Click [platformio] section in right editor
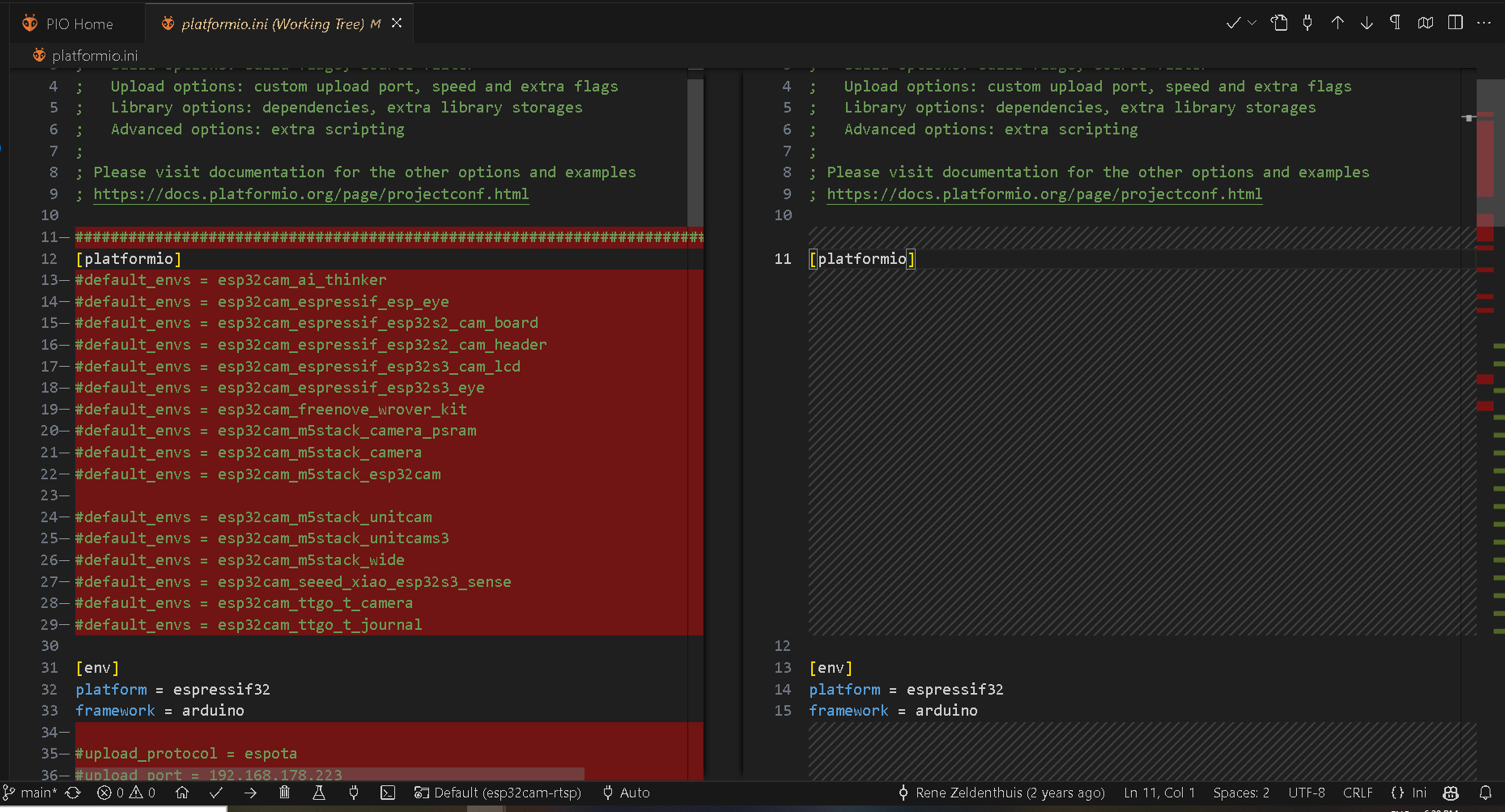1505x812 pixels. (862, 259)
